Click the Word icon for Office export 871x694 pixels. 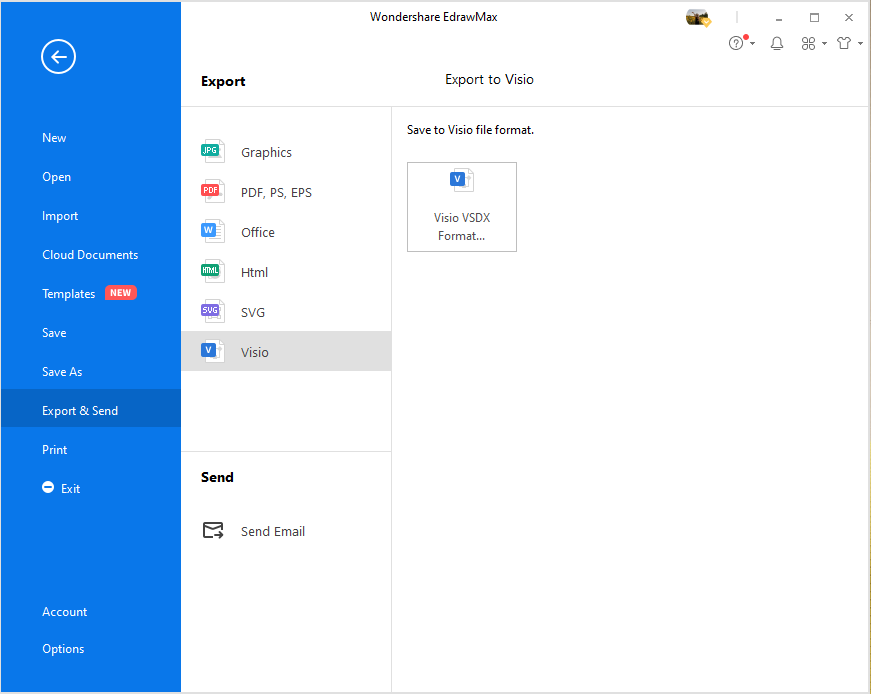point(212,231)
